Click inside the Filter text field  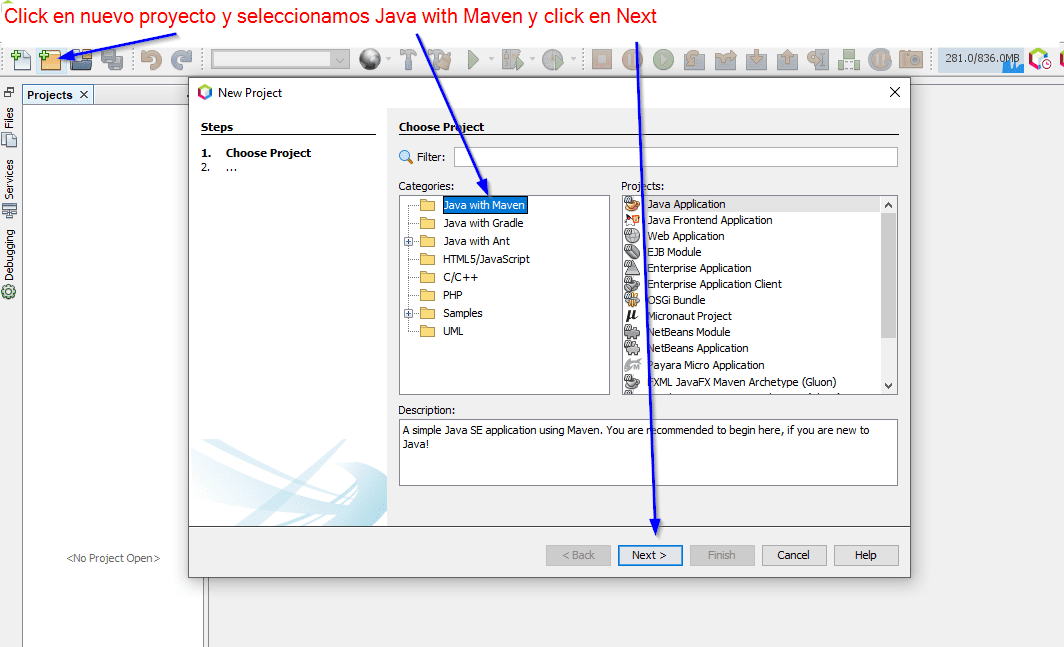675,157
